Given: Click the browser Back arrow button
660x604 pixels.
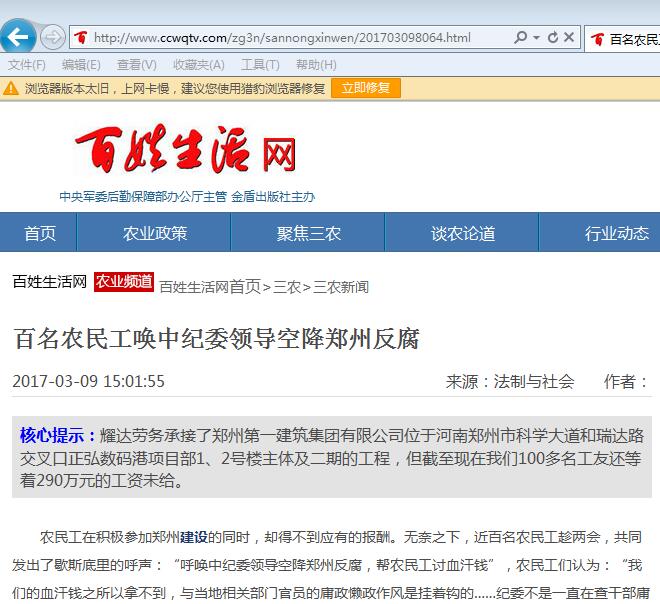Looking at the screenshot, I should click(x=18, y=38).
